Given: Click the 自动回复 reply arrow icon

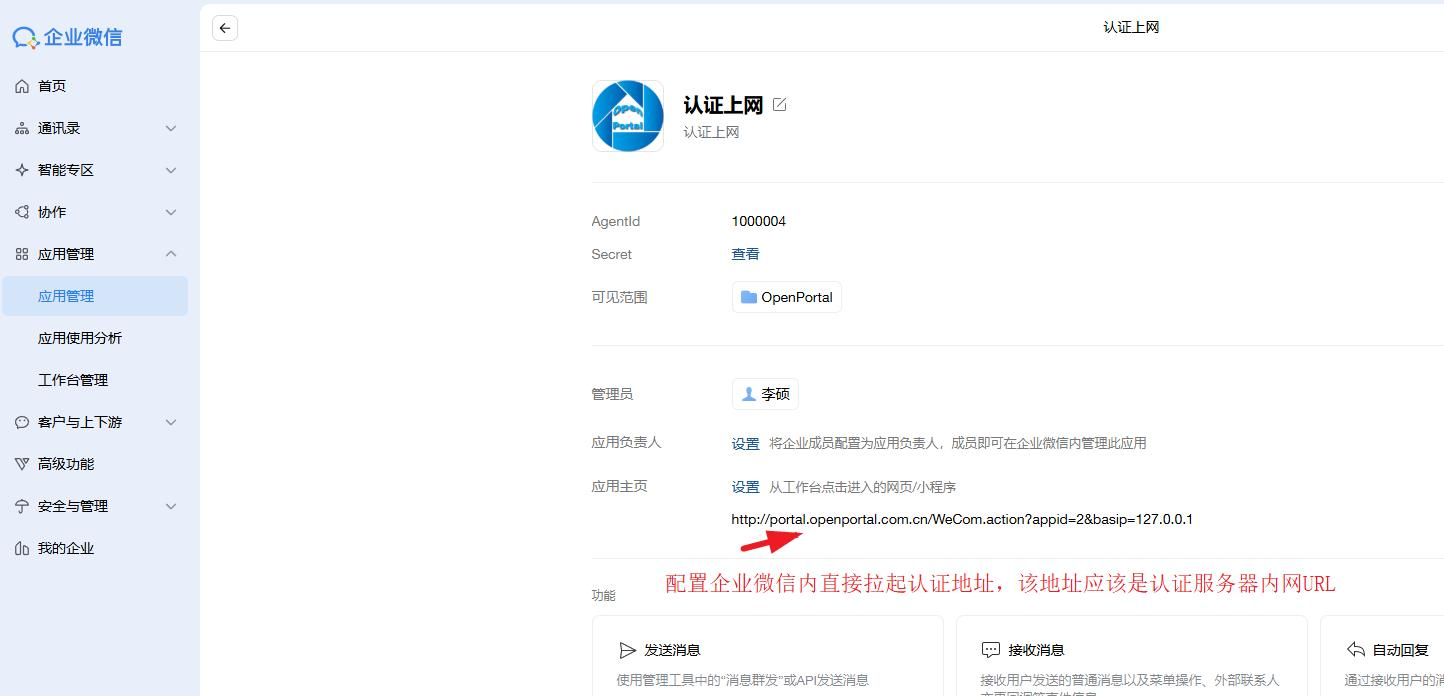Looking at the screenshot, I should click(1356, 650).
